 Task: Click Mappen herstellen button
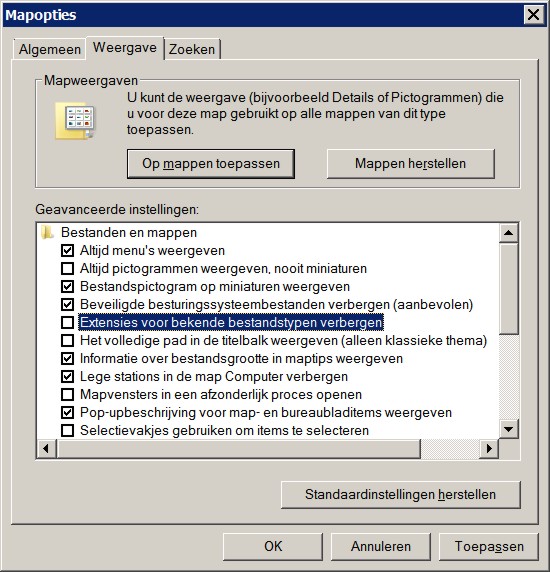pos(411,163)
